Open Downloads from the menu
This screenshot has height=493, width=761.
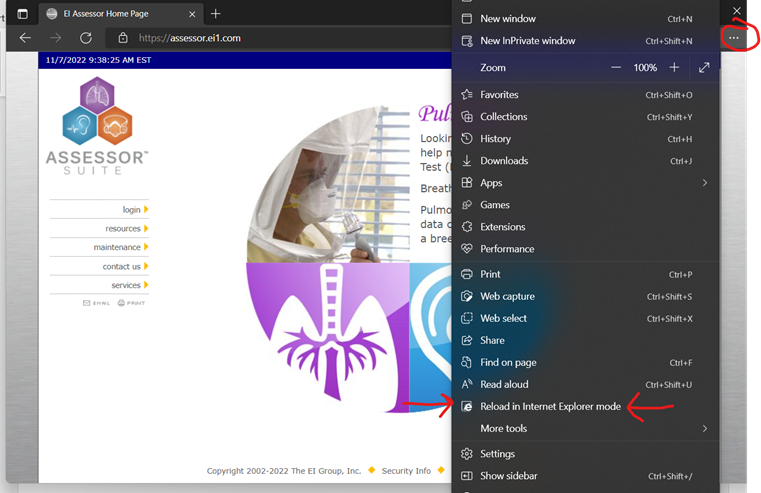tap(585, 161)
